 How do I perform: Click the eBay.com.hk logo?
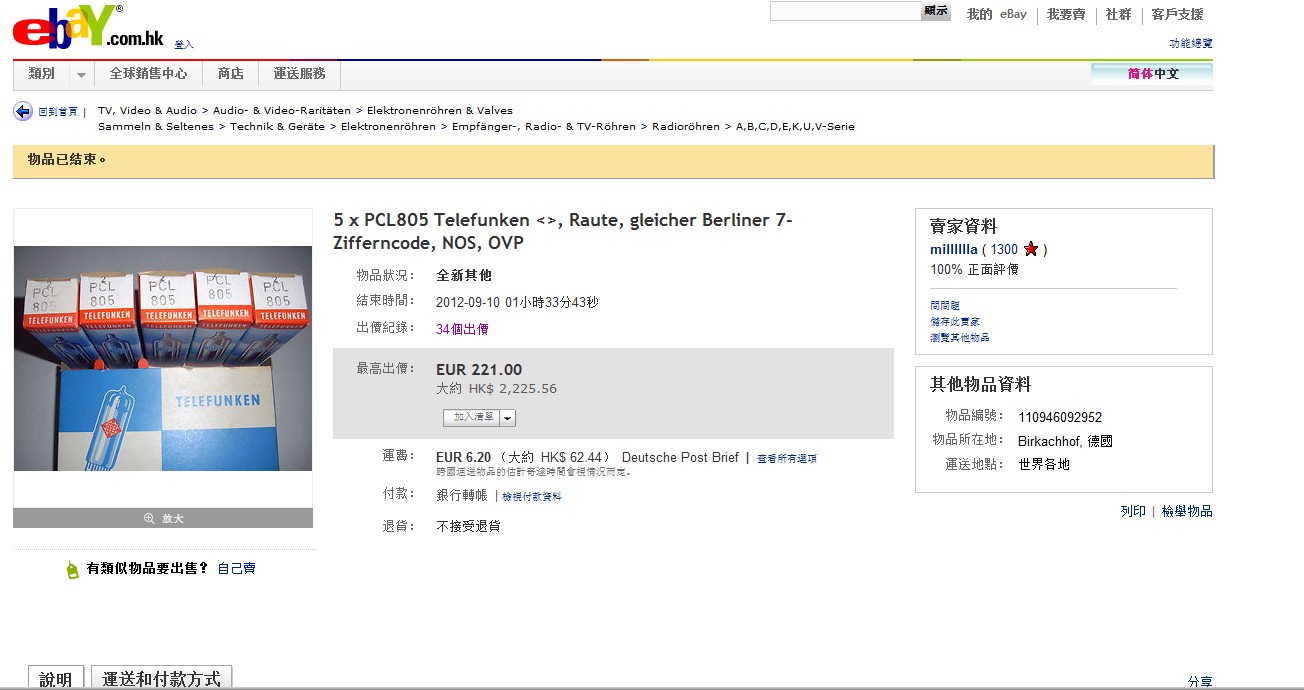[x=88, y=27]
